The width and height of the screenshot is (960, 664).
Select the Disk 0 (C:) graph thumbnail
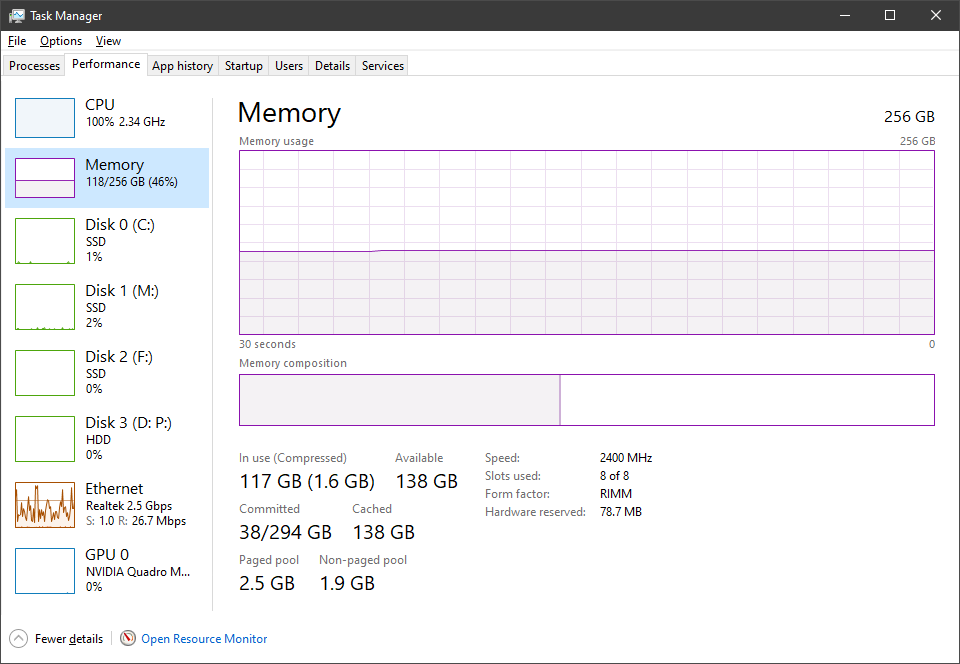point(45,241)
